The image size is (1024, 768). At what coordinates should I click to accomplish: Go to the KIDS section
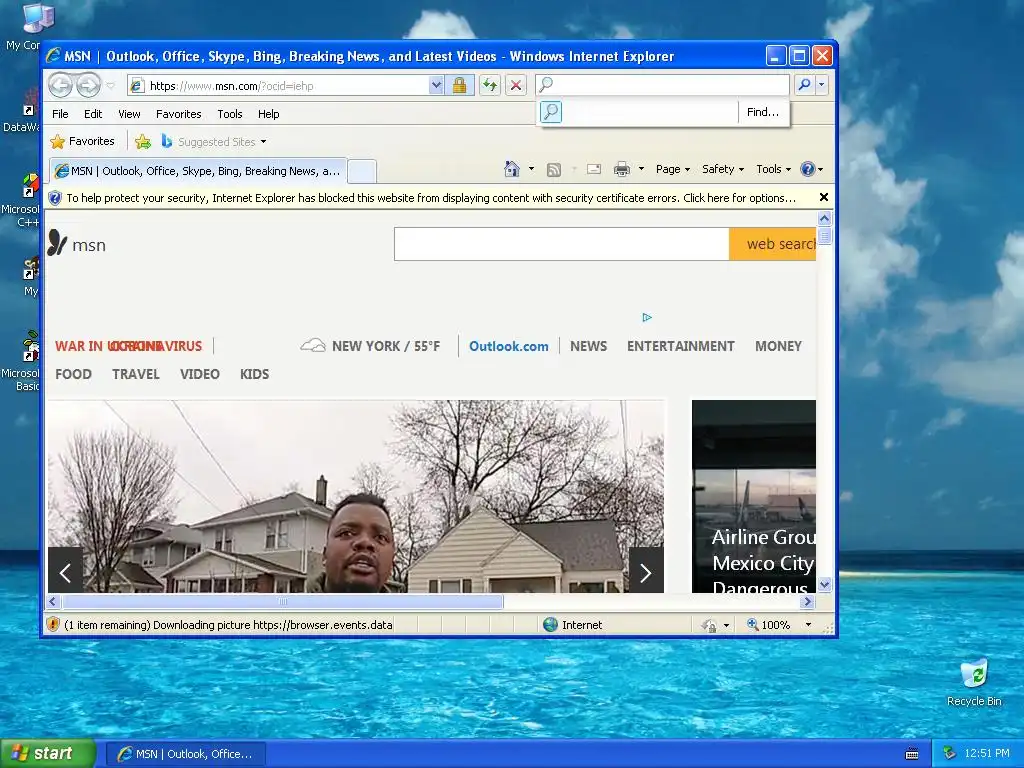[x=254, y=374]
